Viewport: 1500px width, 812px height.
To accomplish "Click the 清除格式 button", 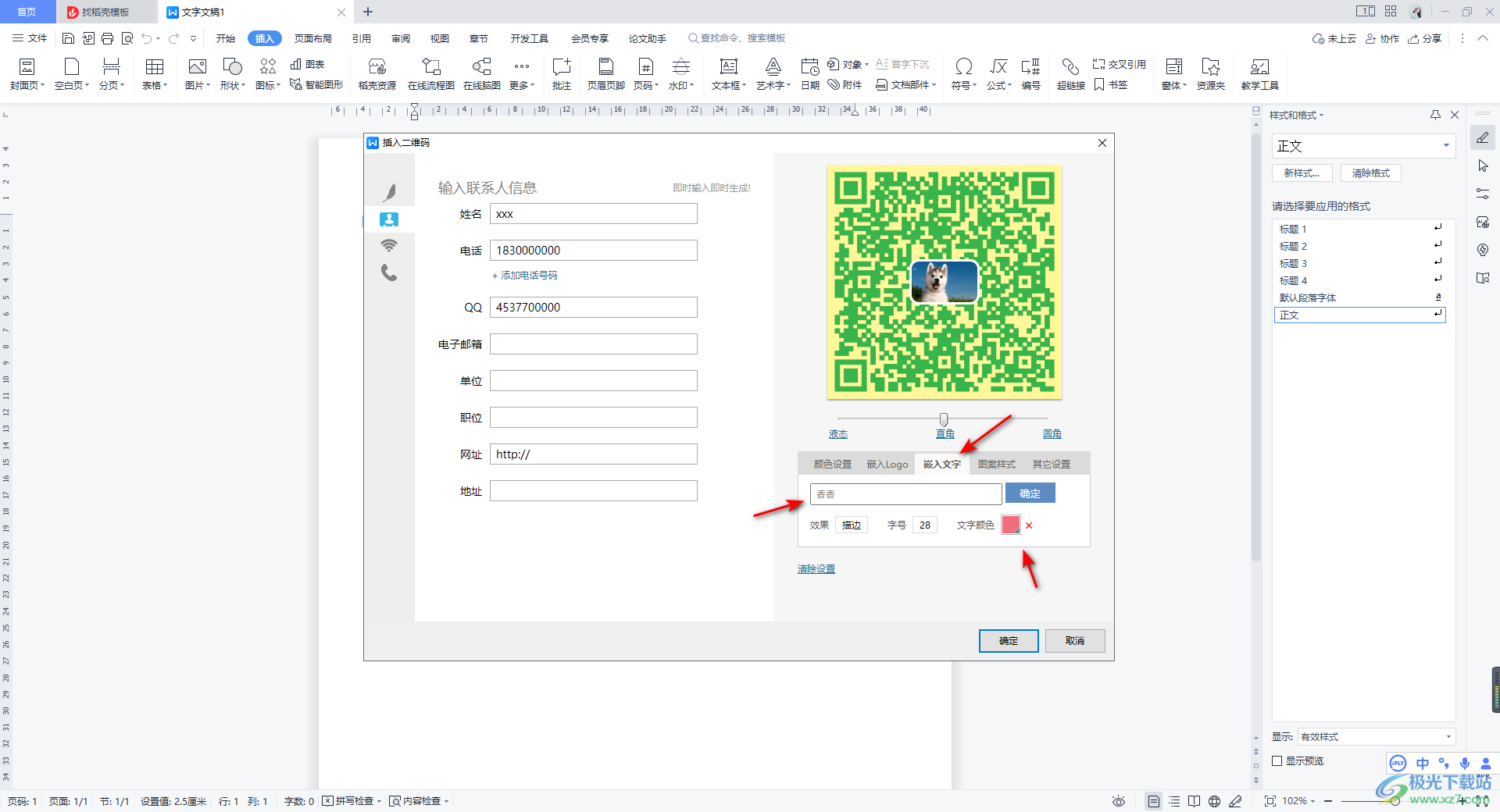I will click(x=1371, y=173).
